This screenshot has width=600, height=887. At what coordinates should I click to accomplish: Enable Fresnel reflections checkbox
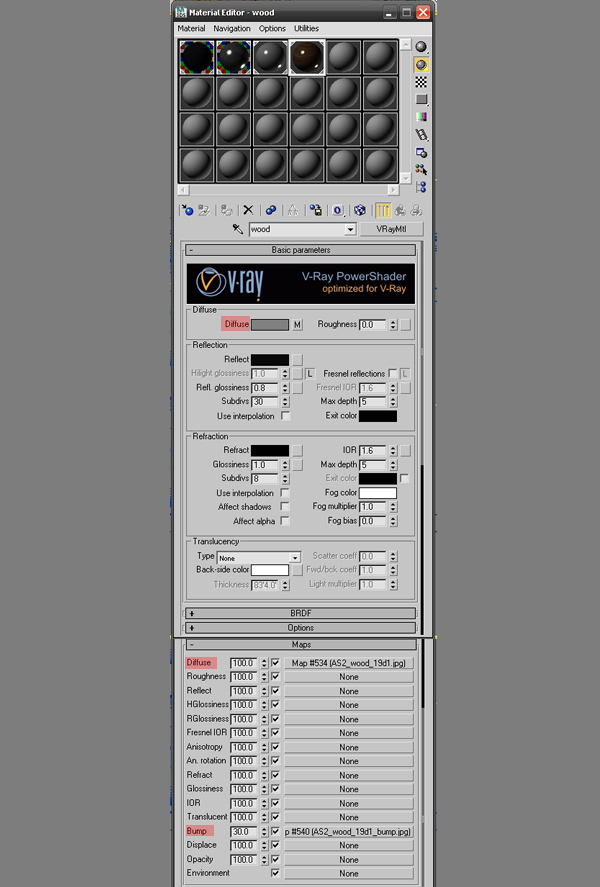click(392, 373)
